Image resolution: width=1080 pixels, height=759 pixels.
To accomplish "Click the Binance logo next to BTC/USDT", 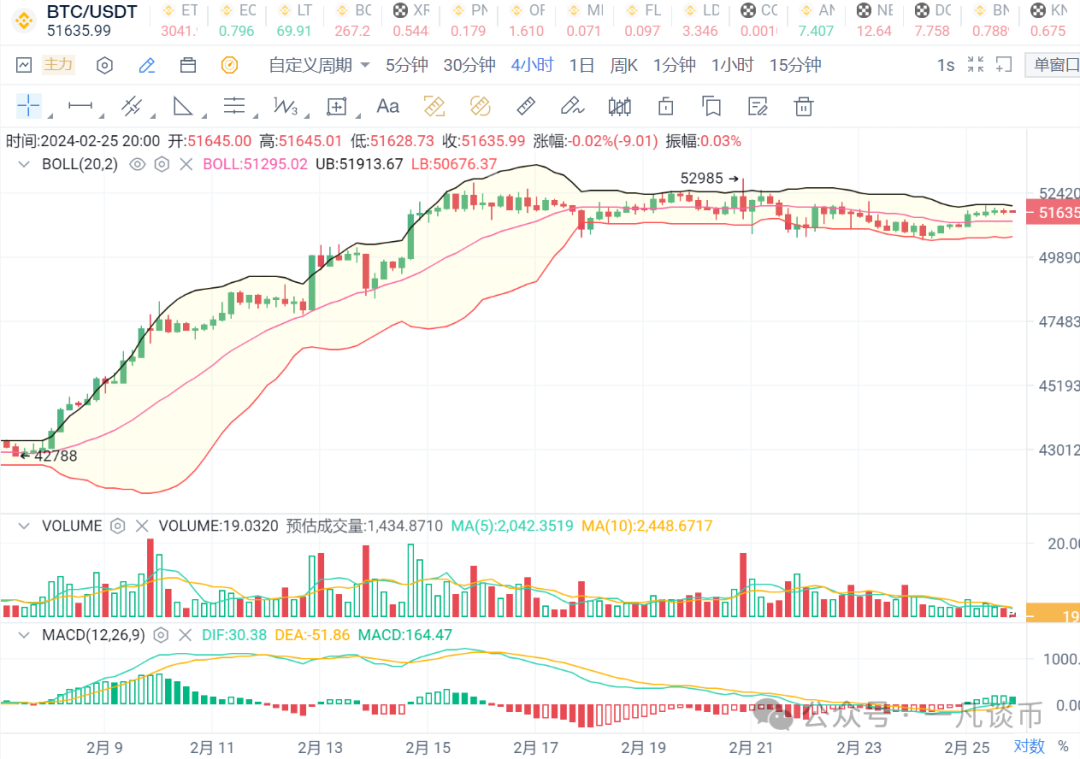I will point(23,21).
